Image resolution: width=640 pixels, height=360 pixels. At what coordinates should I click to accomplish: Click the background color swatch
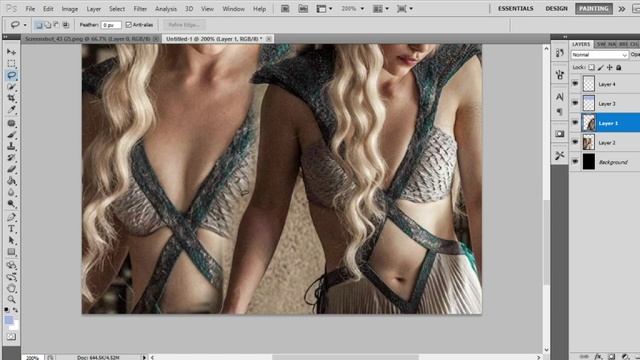click(x=15, y=326)
